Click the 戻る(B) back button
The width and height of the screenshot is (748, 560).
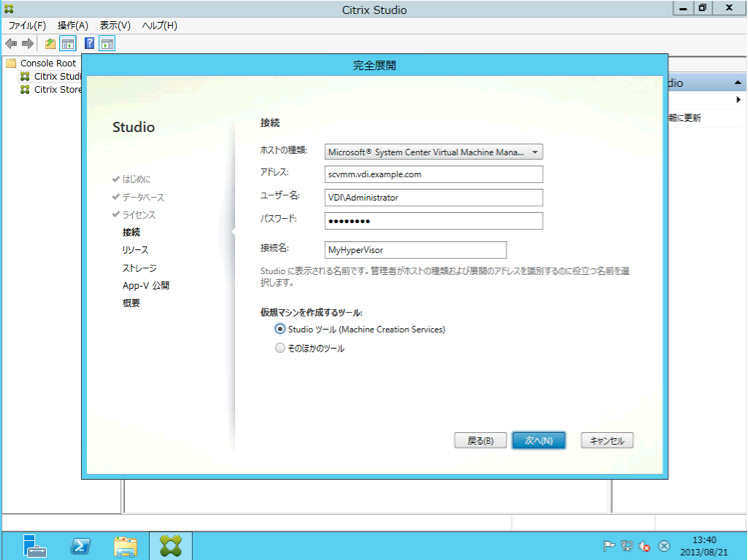tap(480, 440)
